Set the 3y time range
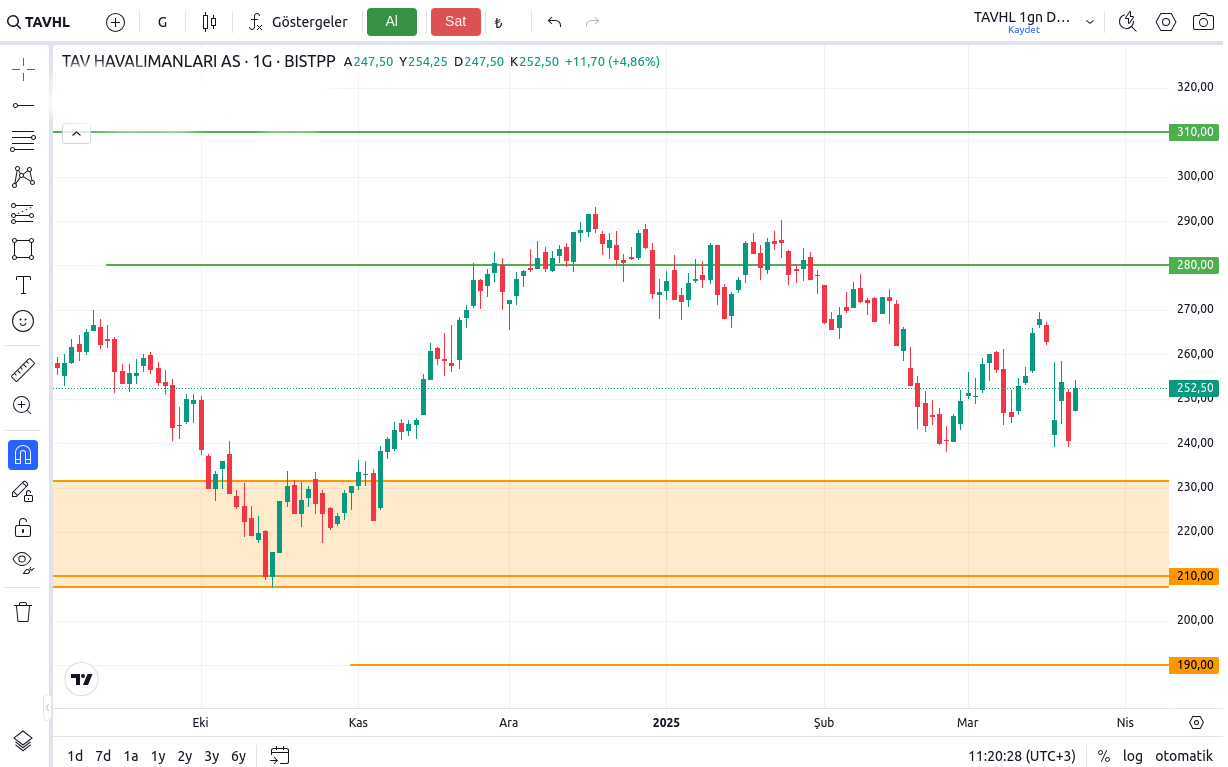1228x767 pixels. 212,756
